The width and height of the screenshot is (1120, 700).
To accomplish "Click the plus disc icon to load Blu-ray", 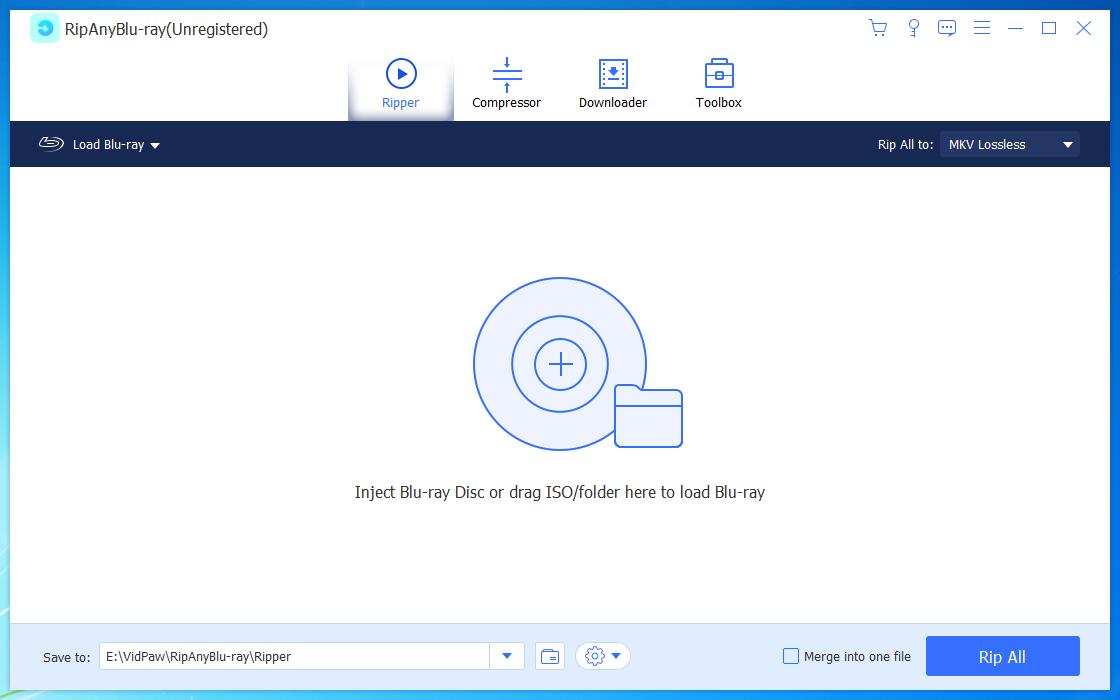I will [560, 364].
